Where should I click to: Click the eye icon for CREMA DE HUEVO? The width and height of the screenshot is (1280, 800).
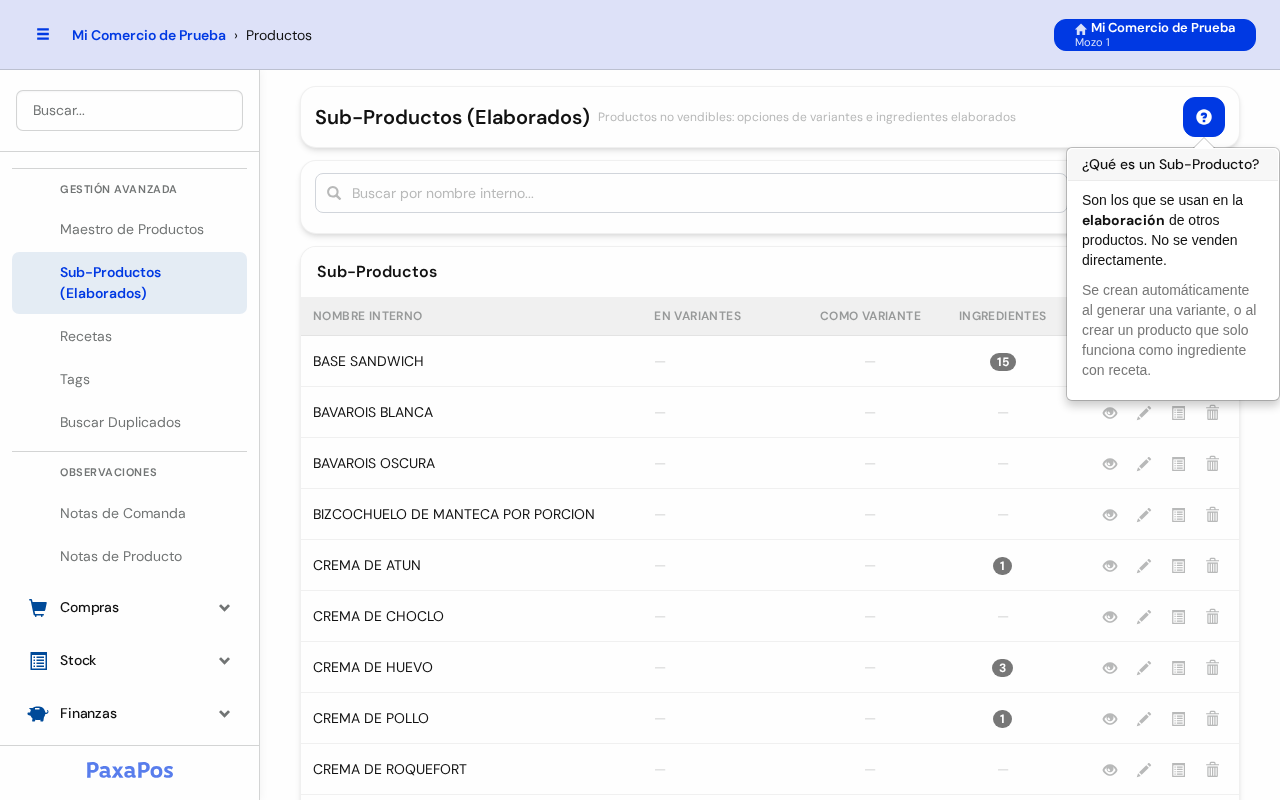[1110, 668]
